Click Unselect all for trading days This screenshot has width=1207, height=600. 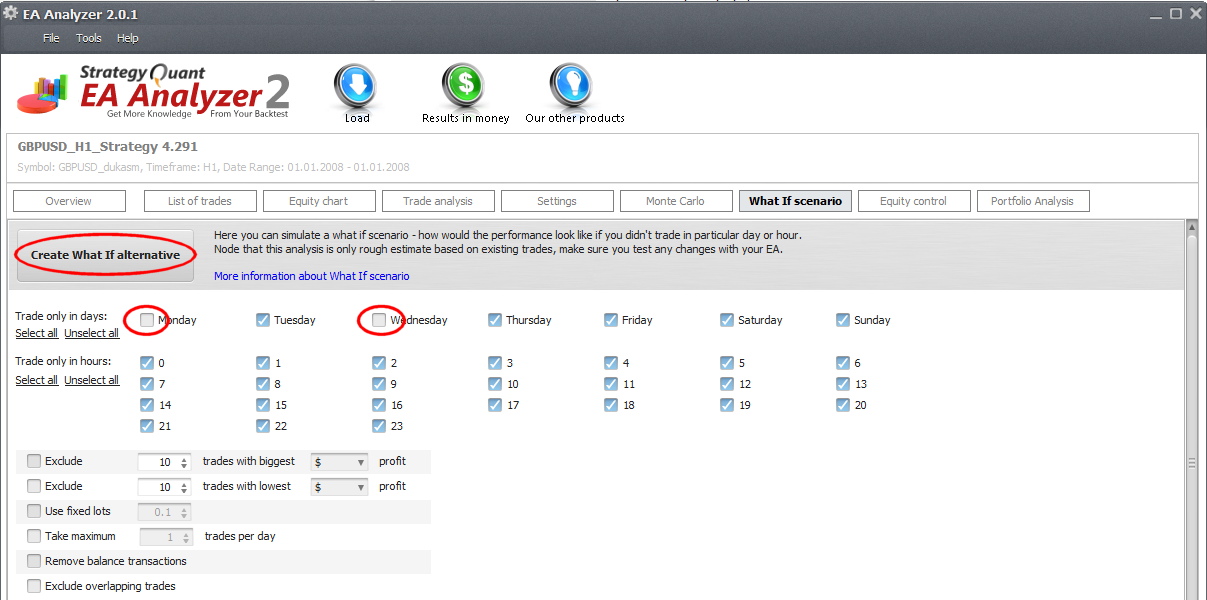(92, 333)
